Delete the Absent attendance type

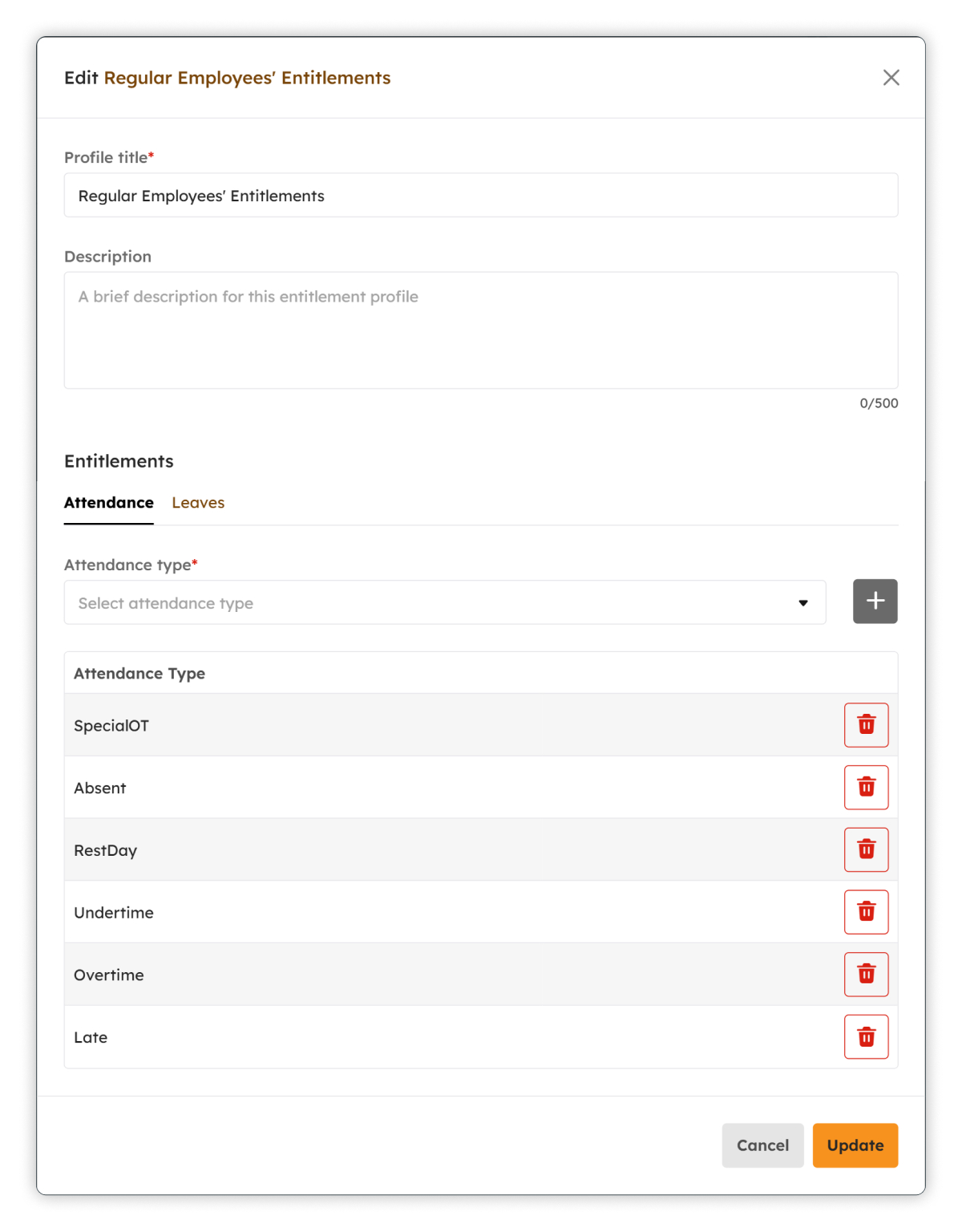tap(866, 788)
